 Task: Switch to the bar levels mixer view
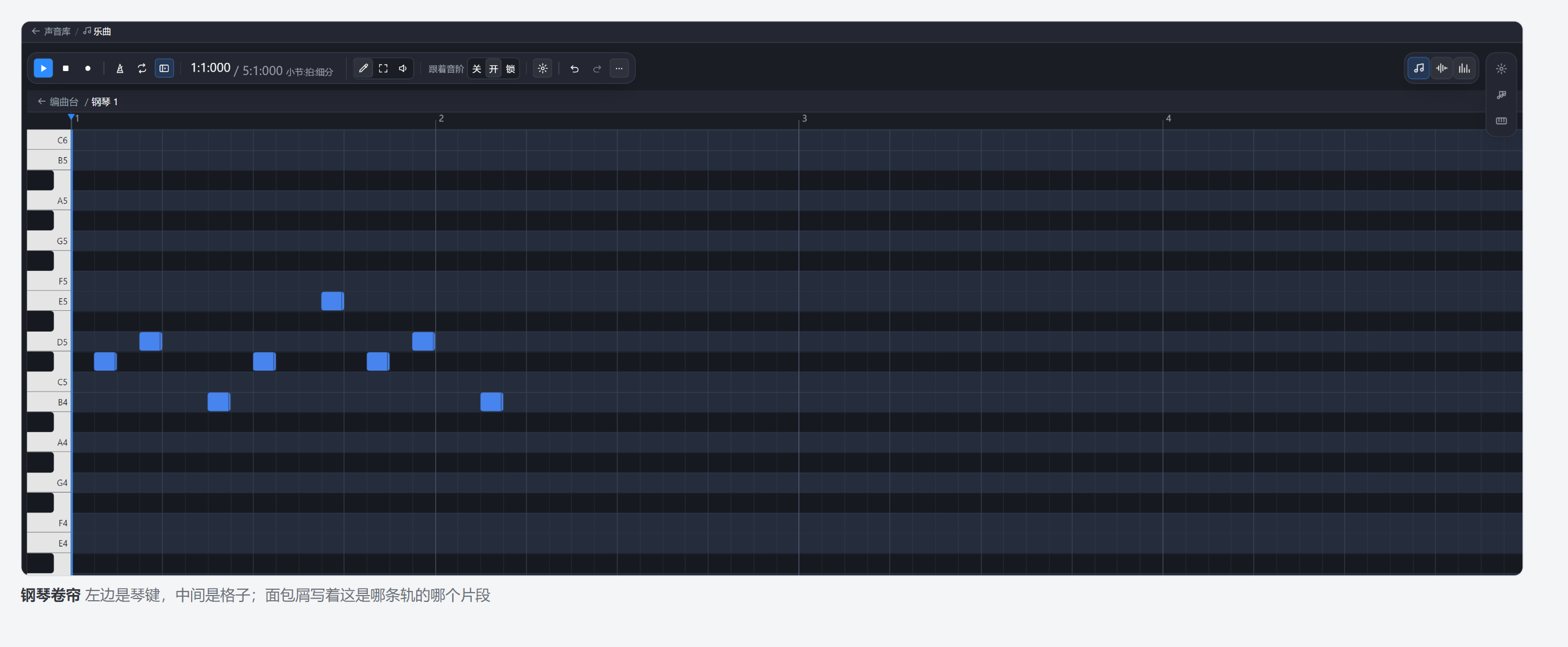point(1464,68)
